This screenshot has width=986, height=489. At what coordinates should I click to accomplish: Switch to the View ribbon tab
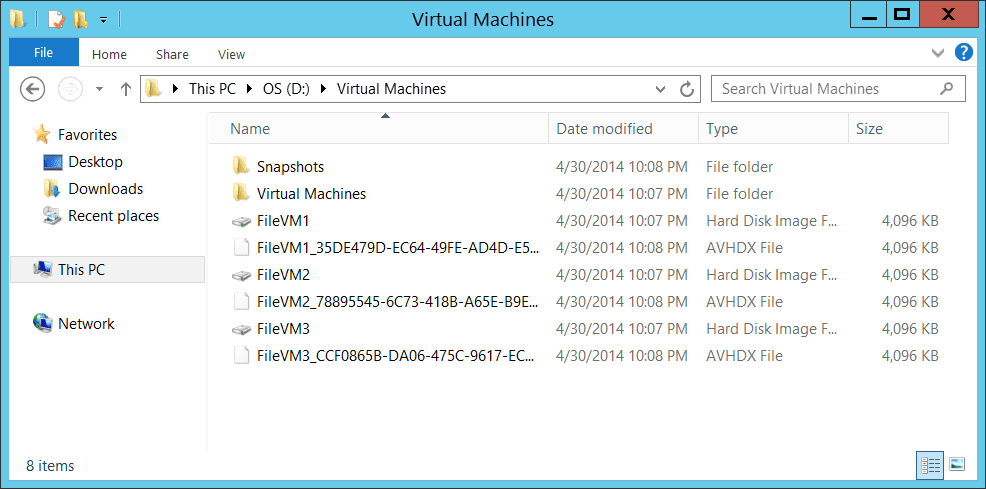coord(231,54)
